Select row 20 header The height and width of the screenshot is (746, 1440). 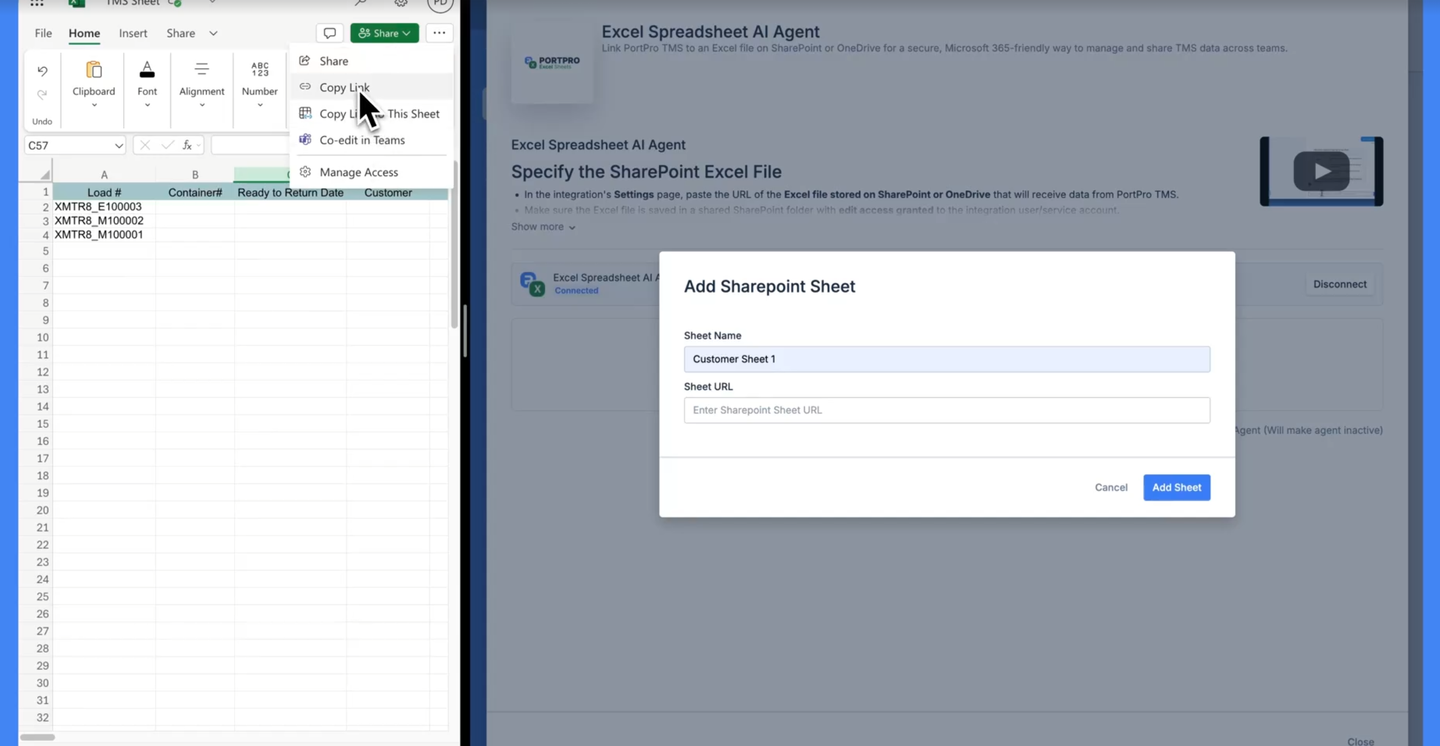(43, 510)
